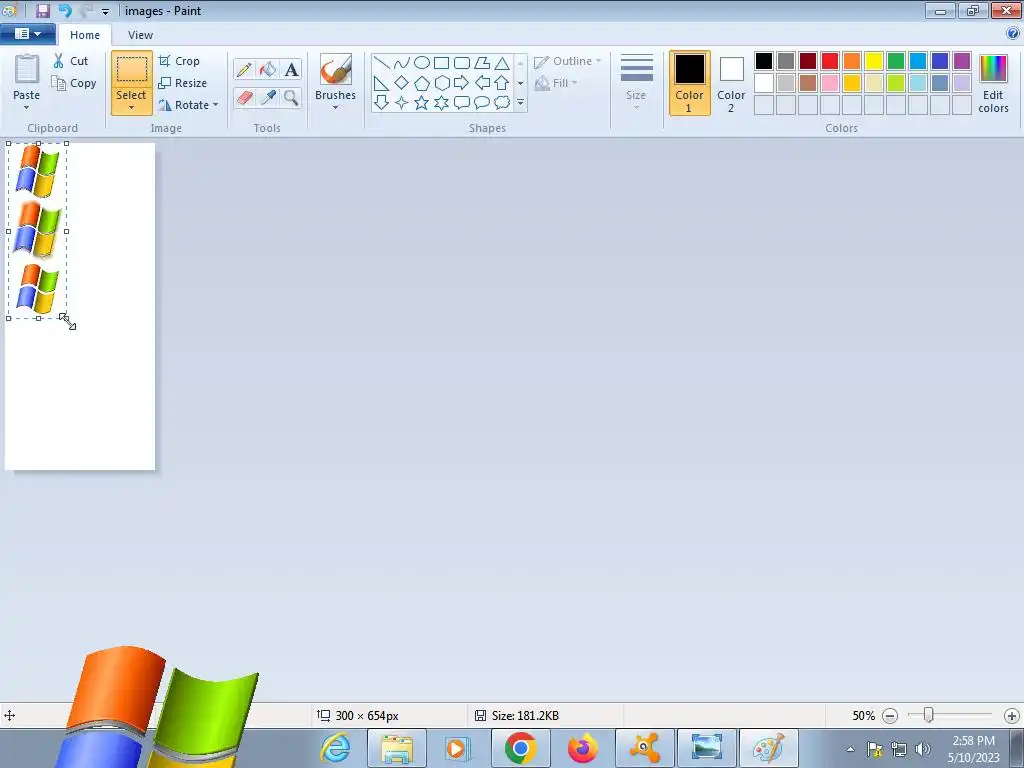Pick the yellow color swatch
1024x768 pixels.
[874, 61]
